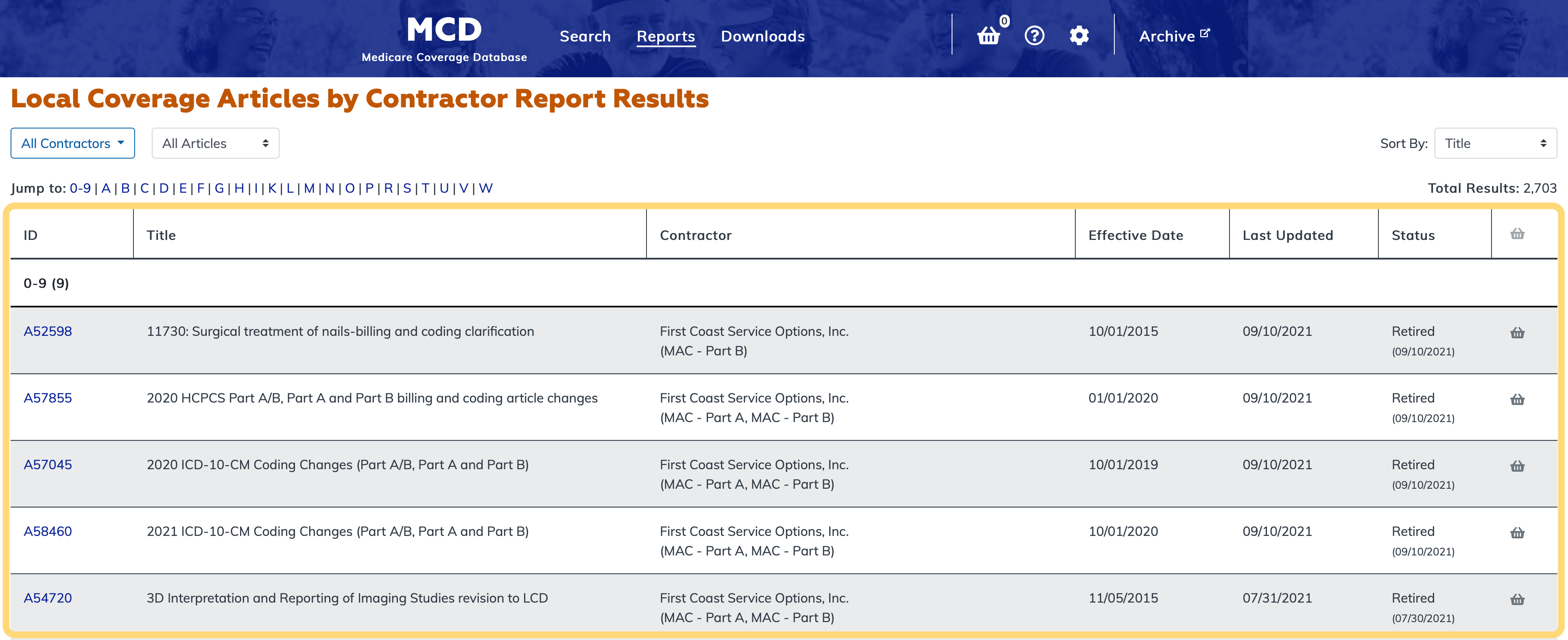Screen dimensions: 1568x640
Task: Go to the Search menu
Action: click(x=584, y=37)
